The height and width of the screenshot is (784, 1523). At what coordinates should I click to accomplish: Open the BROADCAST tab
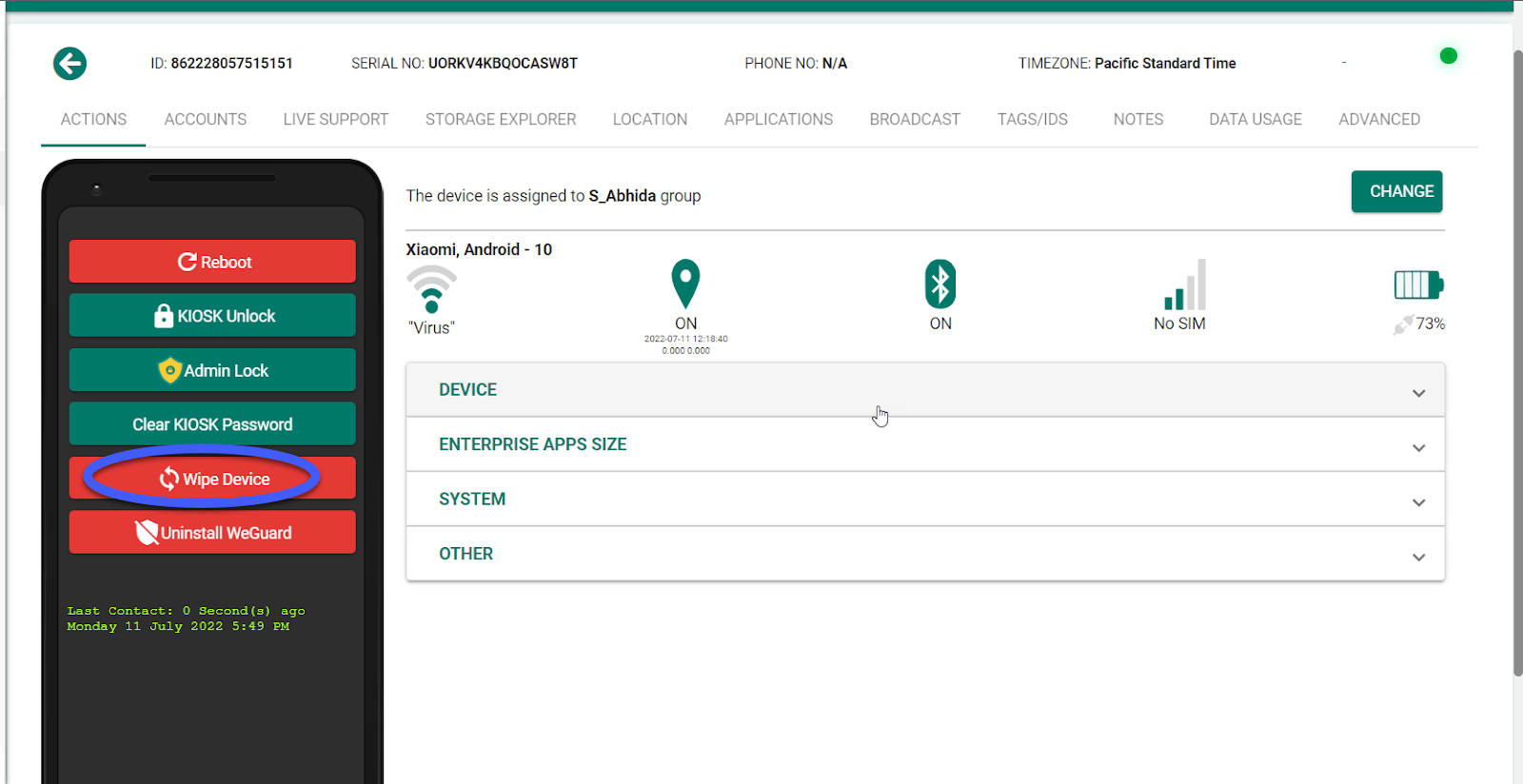915,119
